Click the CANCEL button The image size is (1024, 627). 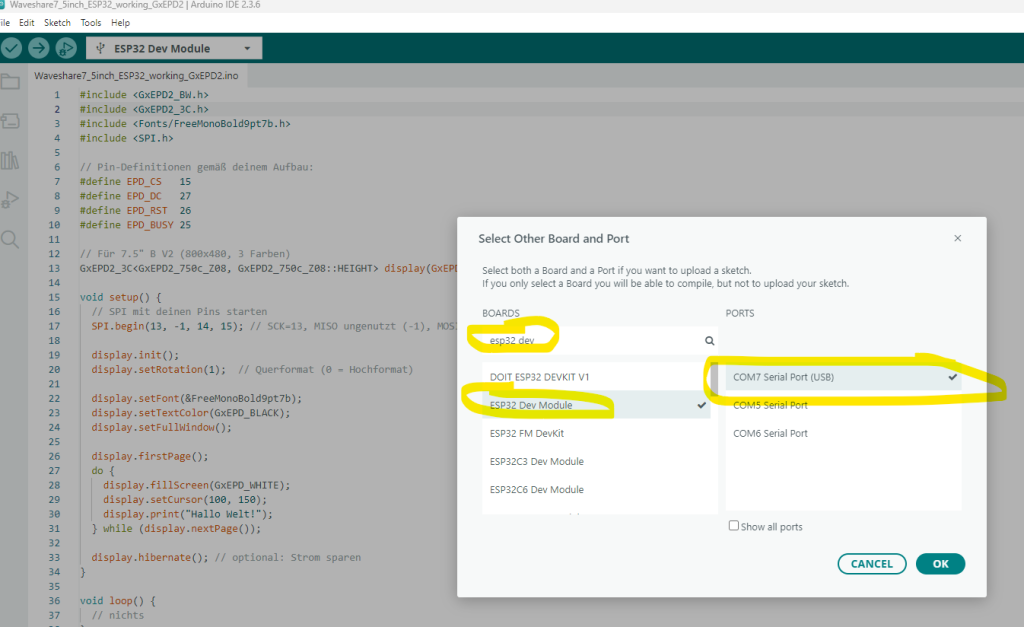(x=871, y=564)
